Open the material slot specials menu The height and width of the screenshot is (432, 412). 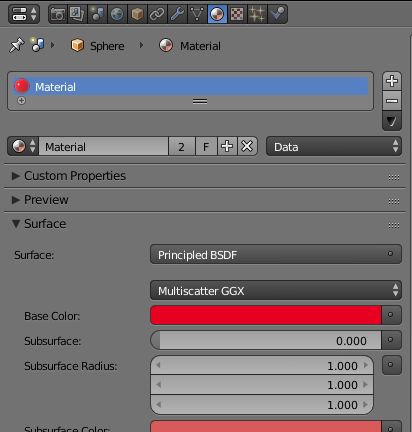392,121
